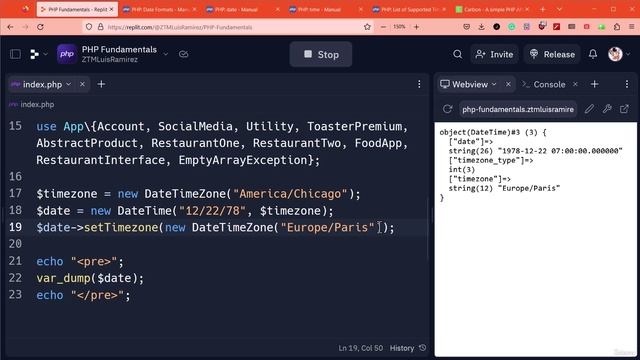Click the padlock site security icon

click(x=100, y=27)
